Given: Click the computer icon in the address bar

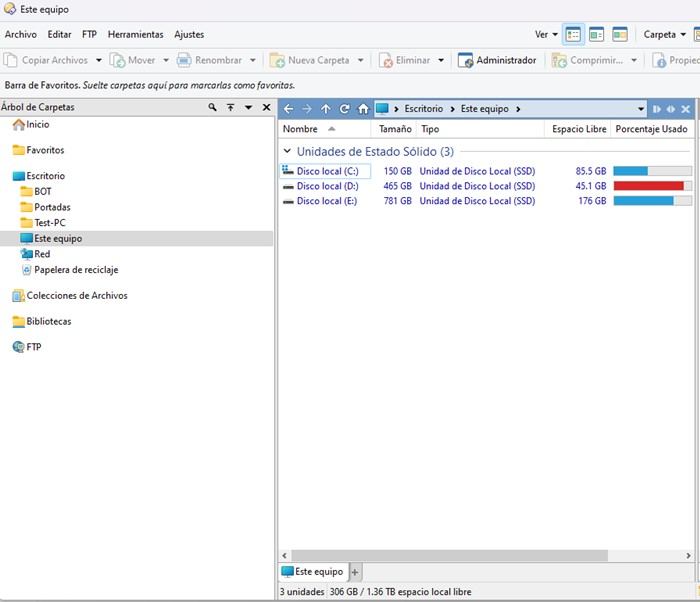Looking at the screenshot, I should (382, 109).
